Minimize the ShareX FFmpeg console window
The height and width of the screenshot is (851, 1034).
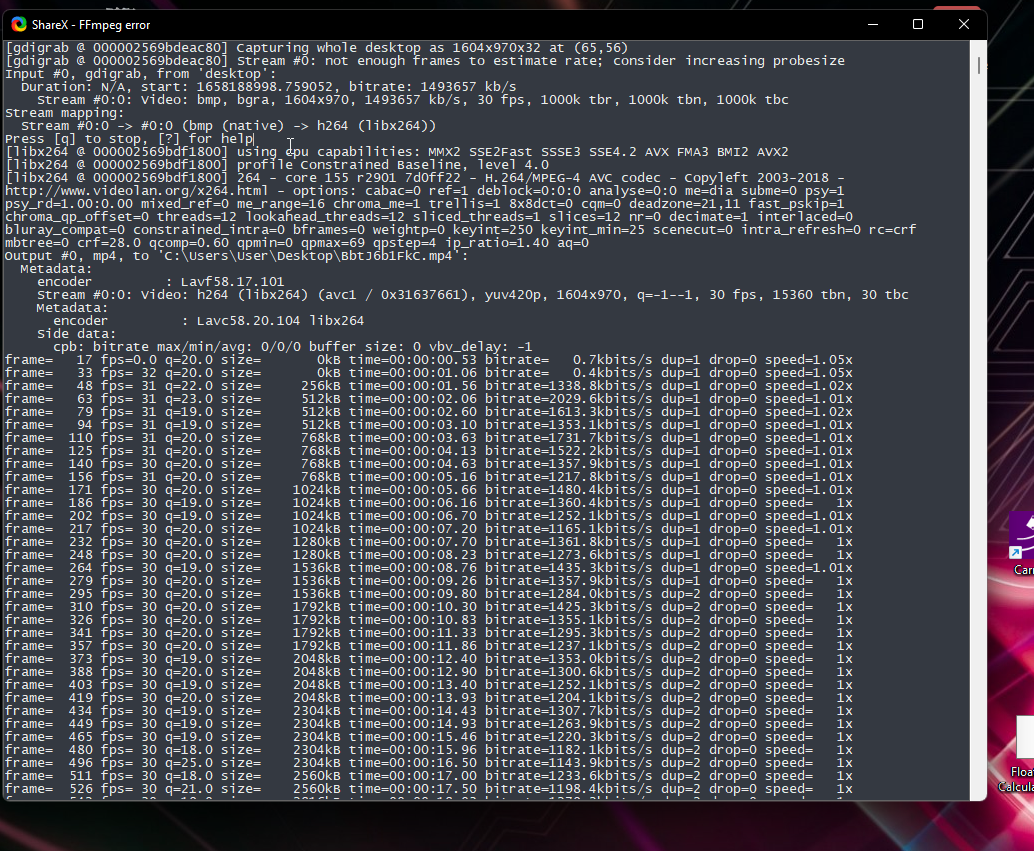pyautogui.click(x=871, y=24)
